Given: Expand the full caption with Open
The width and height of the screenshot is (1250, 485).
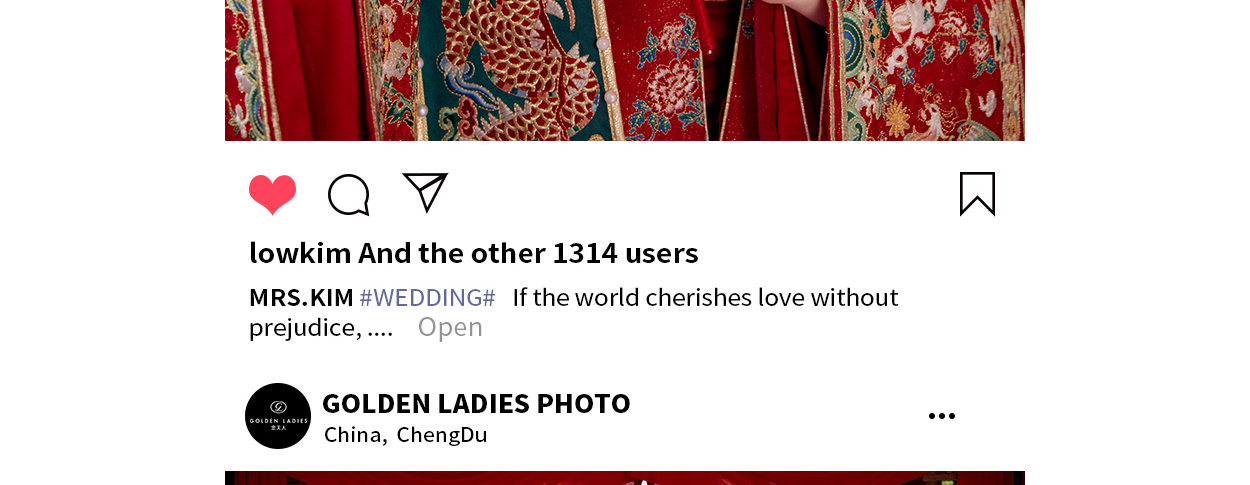Looking at the screenshot, I should tap(450, 327).
